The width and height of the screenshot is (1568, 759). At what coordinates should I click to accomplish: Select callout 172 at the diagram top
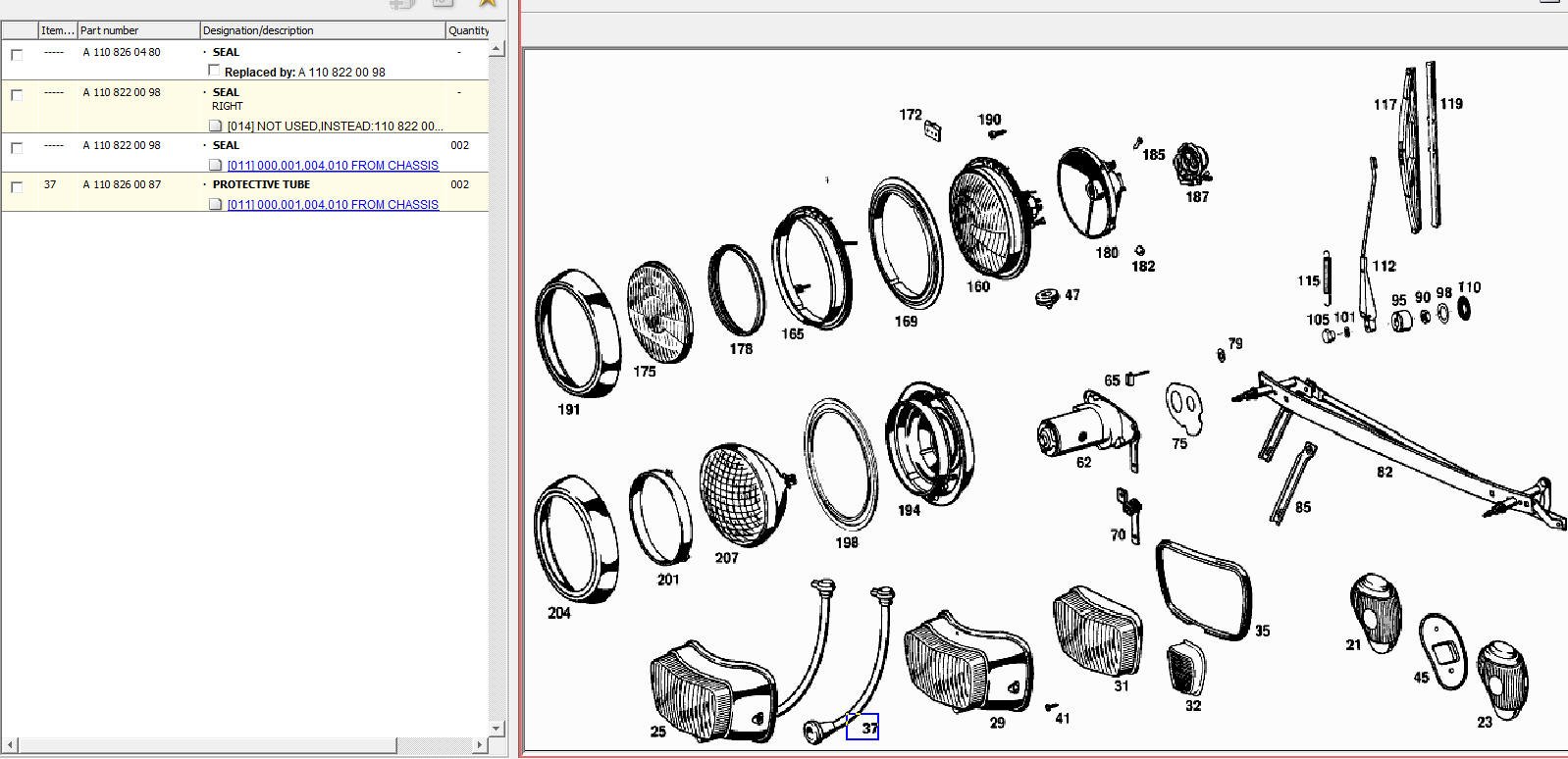[x=911, y=115]
